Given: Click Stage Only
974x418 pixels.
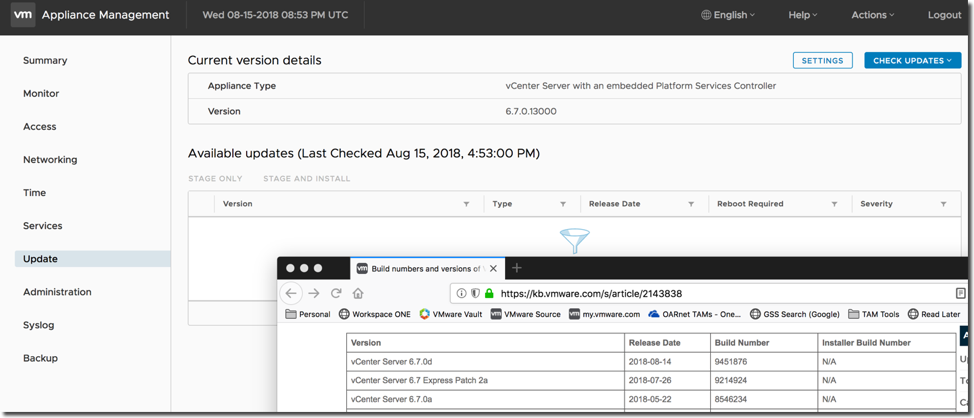Looking at the screenshot, I should click(x=215, y=178).
